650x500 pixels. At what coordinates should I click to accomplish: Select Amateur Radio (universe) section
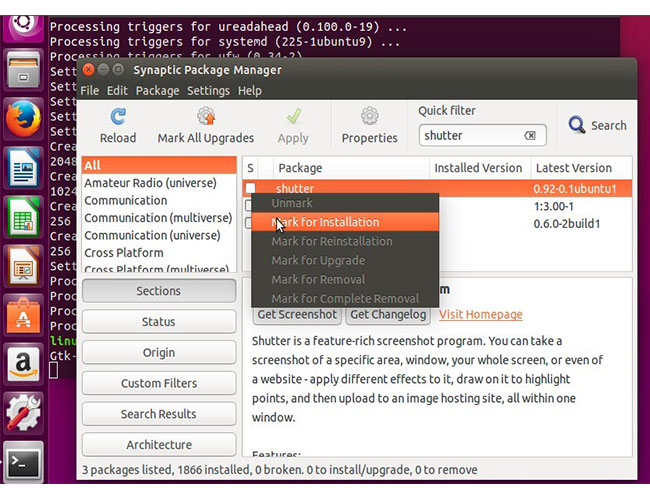tap(159, 183)
